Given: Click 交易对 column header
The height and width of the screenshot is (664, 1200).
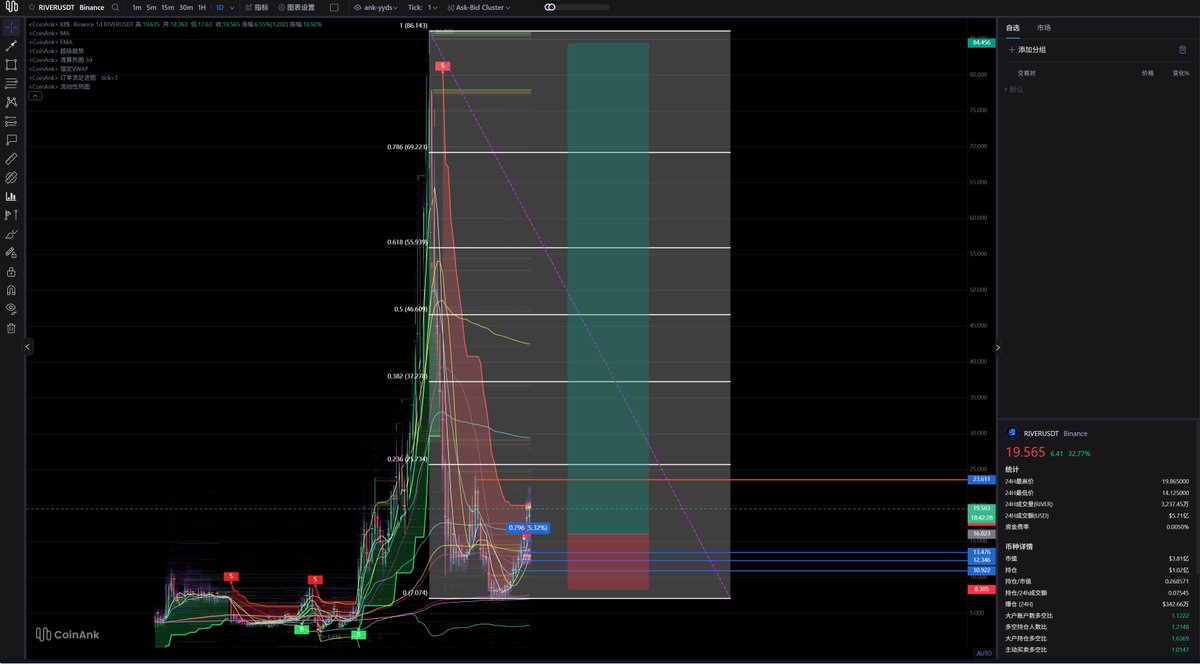Looking at the screenshot, I should coord(1025,73).
